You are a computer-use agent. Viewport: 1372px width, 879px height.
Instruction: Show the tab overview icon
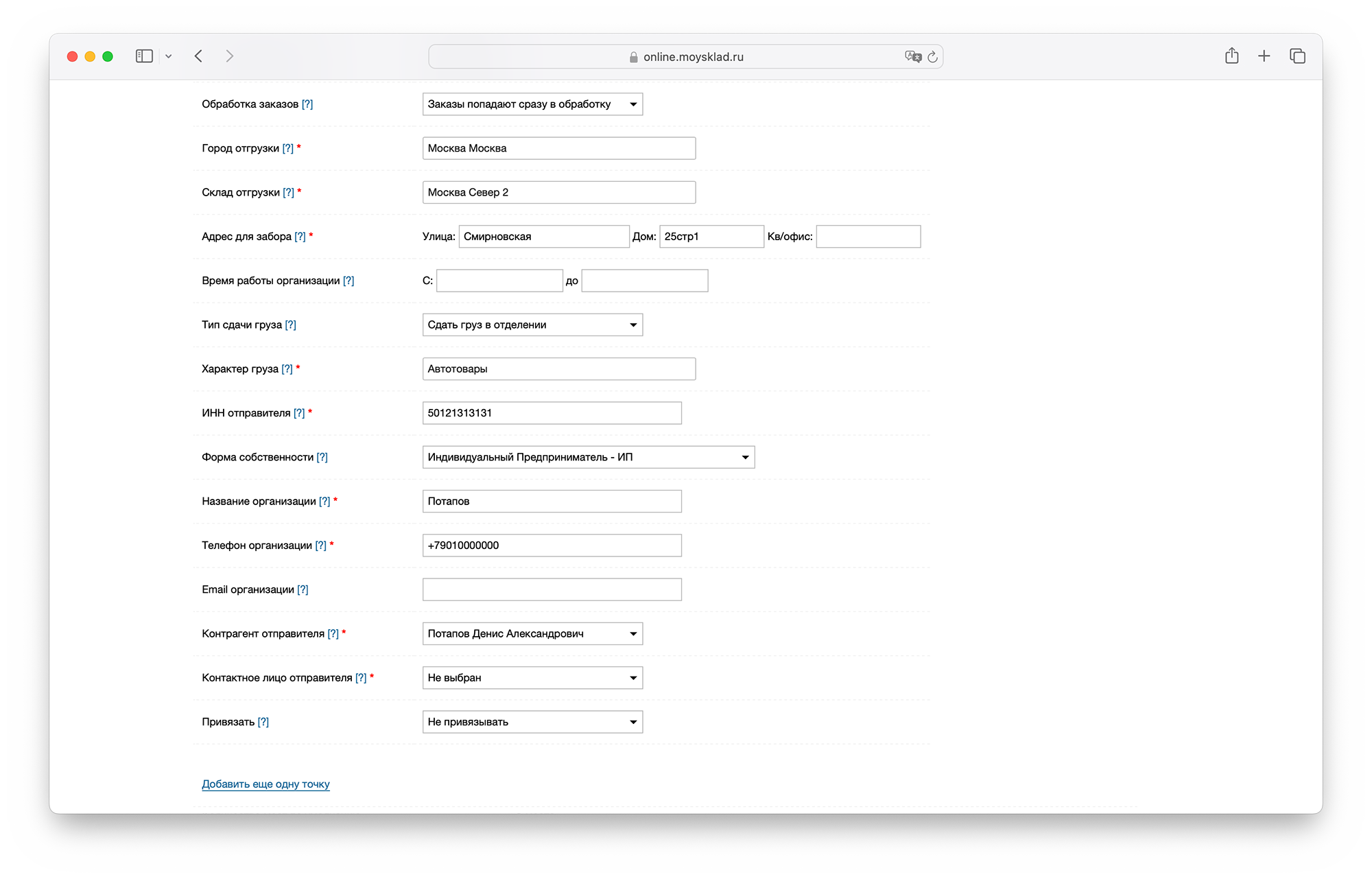point(1297,56)
